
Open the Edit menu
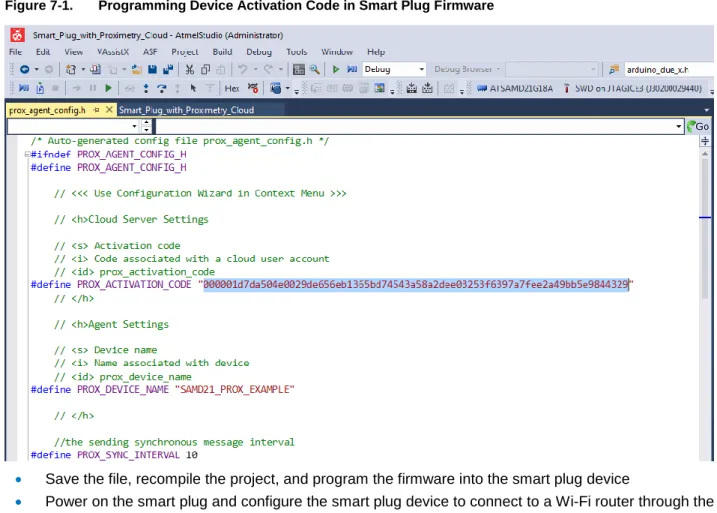click(x=43, y=52)
